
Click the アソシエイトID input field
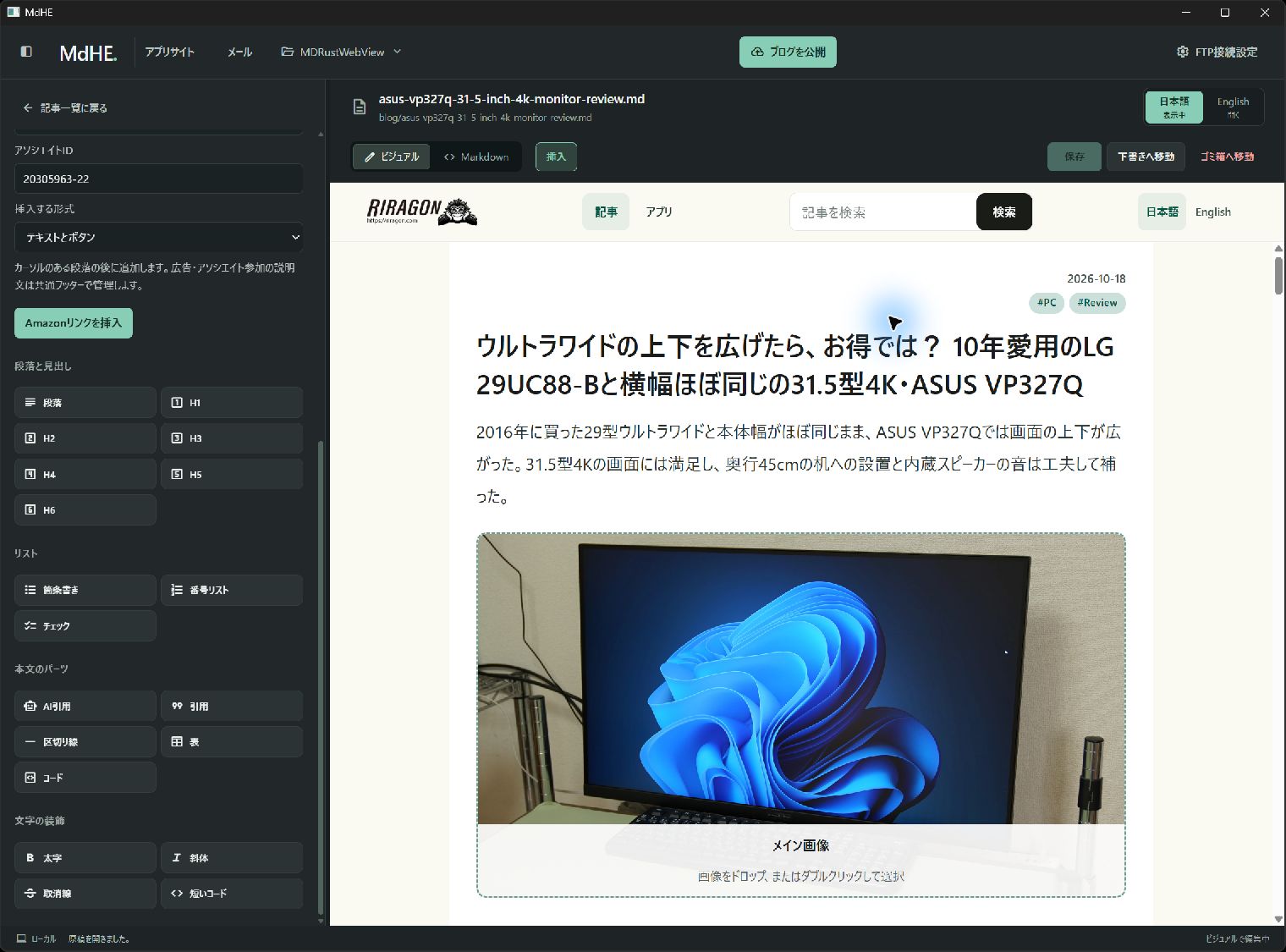pos(159,179)
